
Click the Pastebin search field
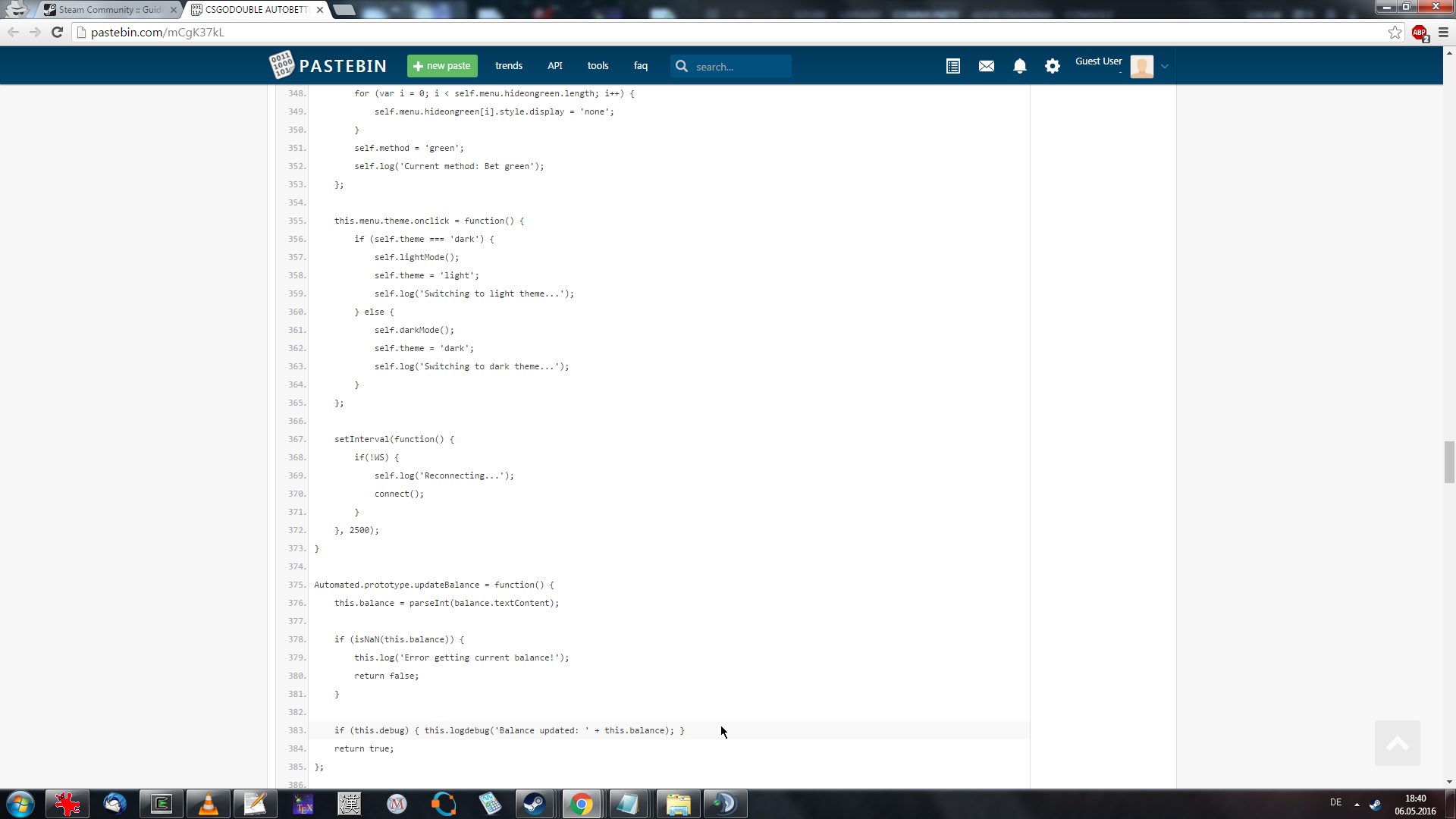739,67
